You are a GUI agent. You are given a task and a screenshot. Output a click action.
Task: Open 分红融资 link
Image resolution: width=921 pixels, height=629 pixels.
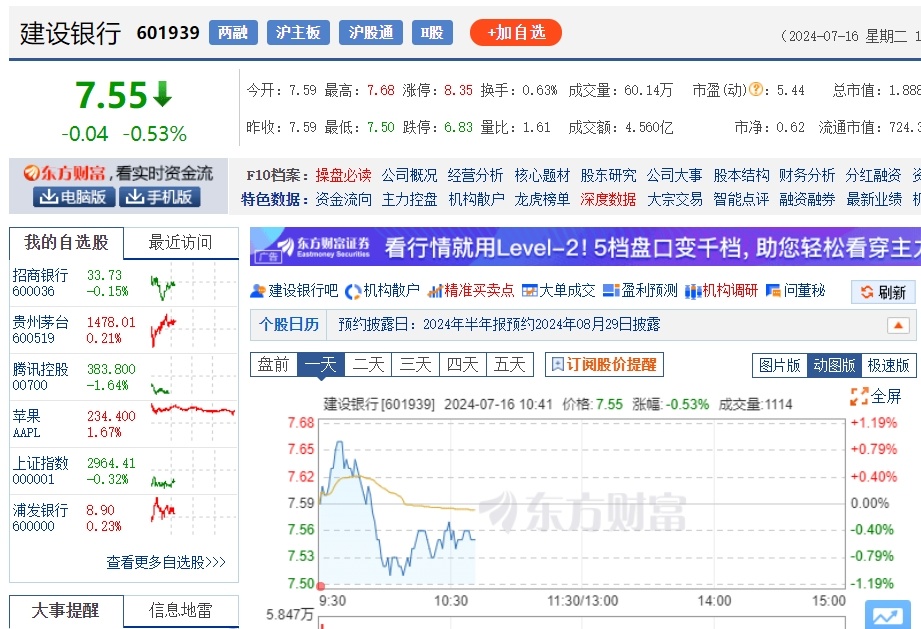click(873, 175)
